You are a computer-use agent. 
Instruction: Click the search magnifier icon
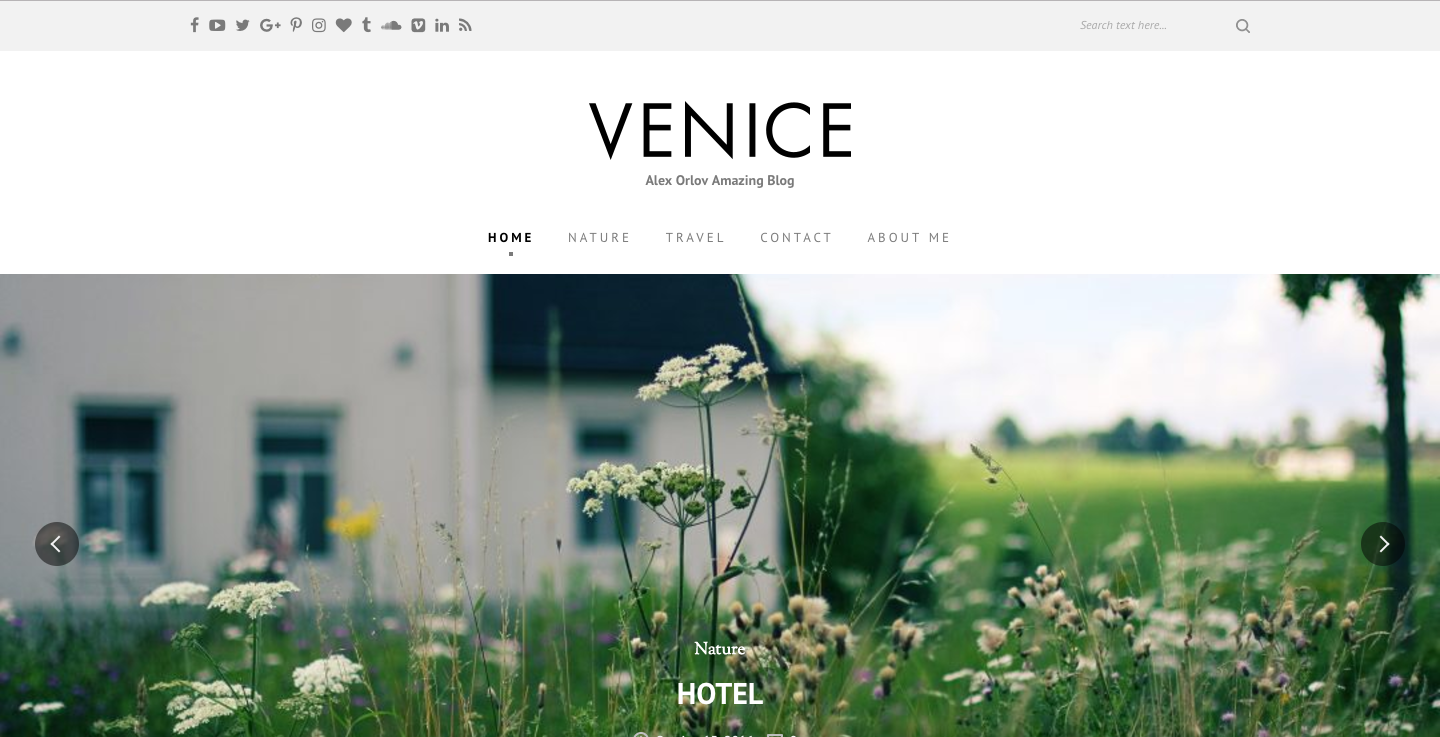[x=1243, y=26]
